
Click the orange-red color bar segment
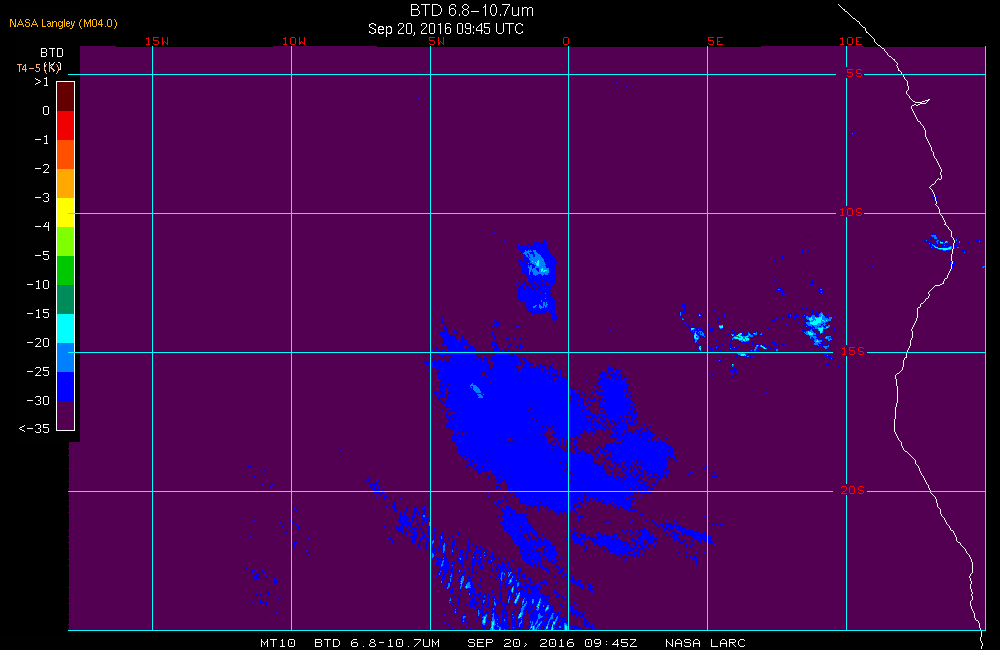pos(66,154)
